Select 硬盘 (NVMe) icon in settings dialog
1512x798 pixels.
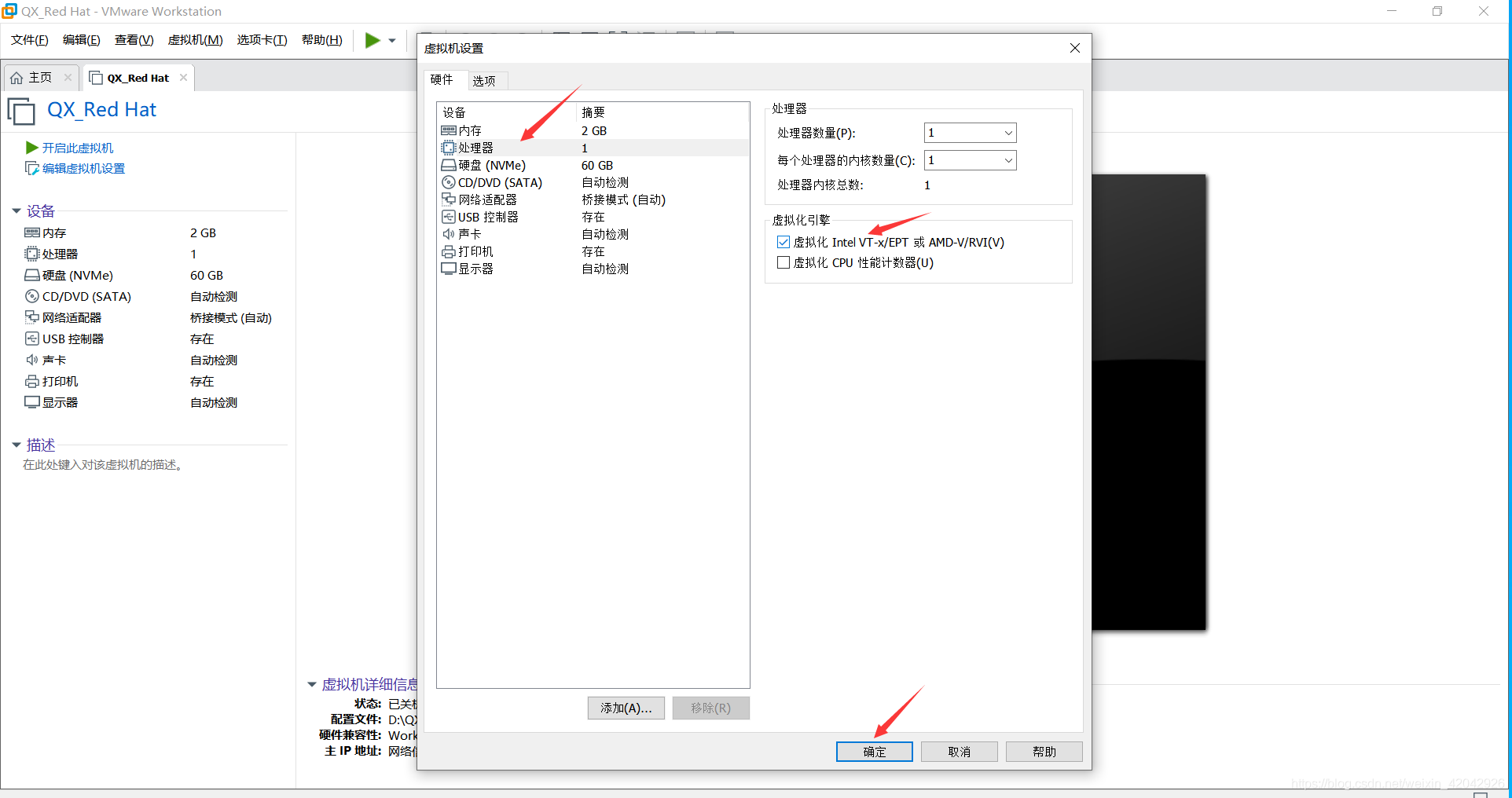tap(449, 165)
